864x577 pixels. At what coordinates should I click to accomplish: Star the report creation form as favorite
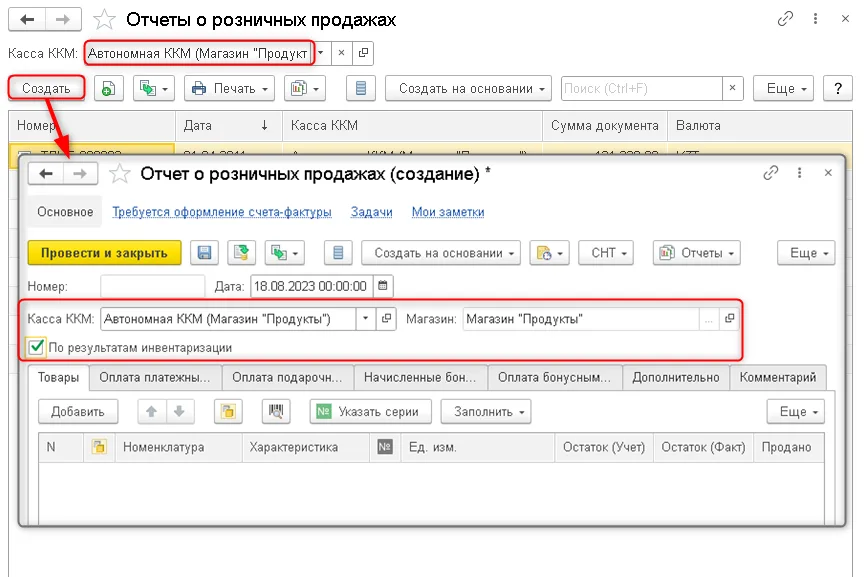[x=120, y=174]
